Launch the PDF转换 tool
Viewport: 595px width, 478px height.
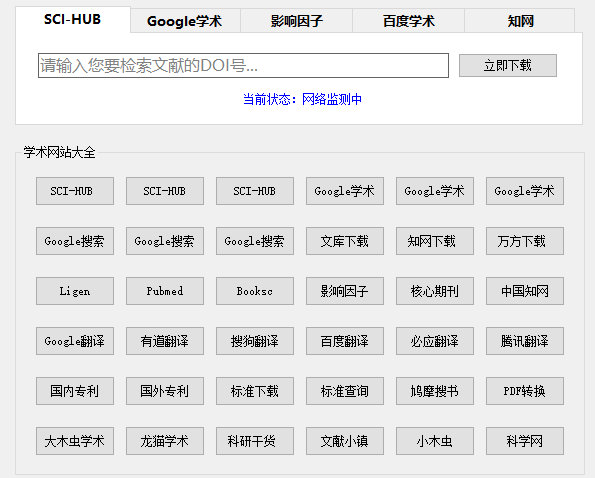tap(524, 392)
